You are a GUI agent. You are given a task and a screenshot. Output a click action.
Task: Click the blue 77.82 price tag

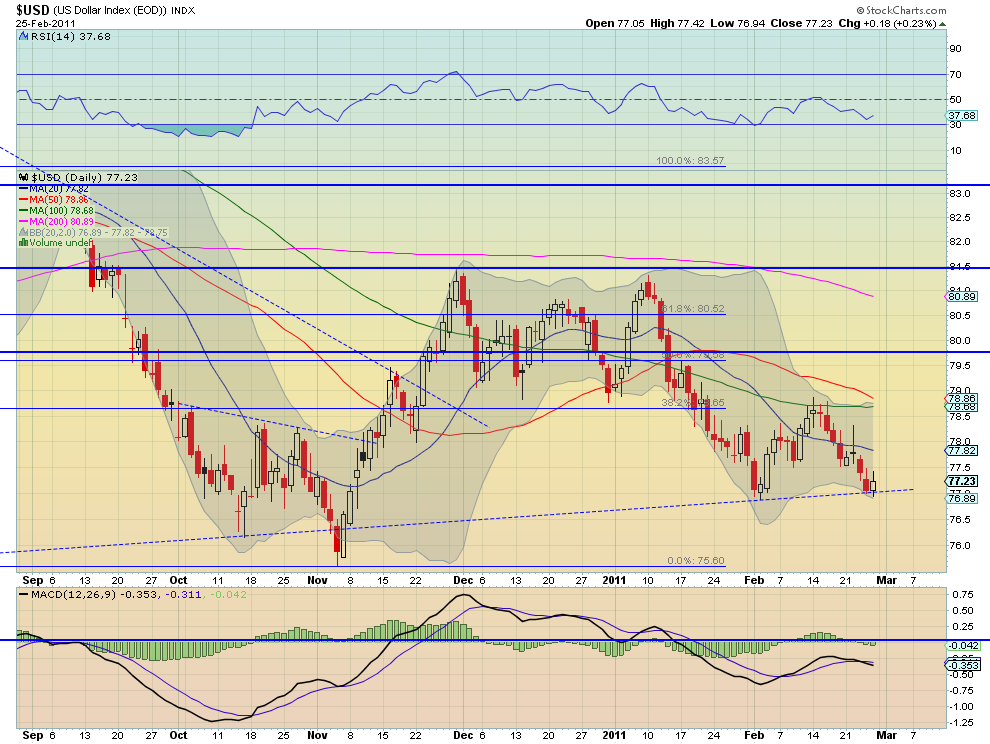pyautogui.click(x=962, y=450)
